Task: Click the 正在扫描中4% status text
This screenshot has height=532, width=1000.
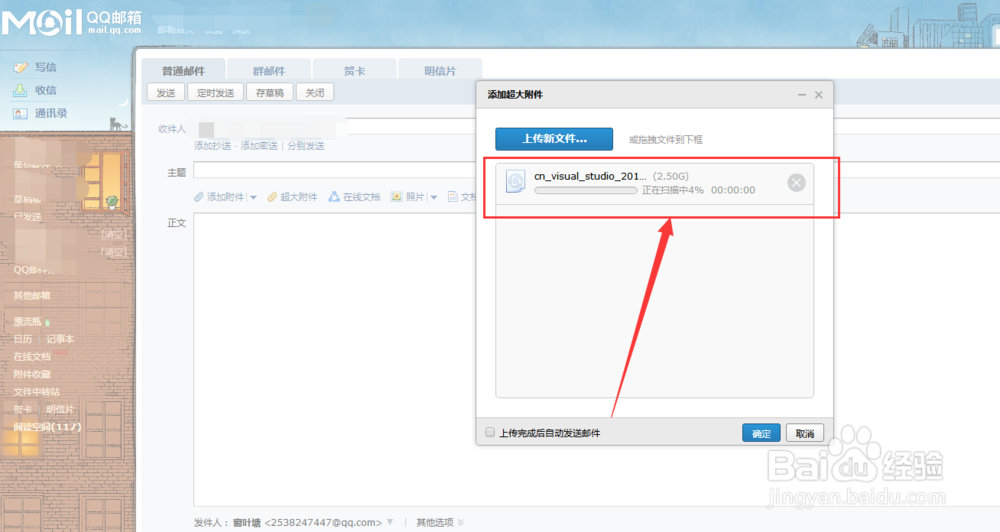Action: 673,190
